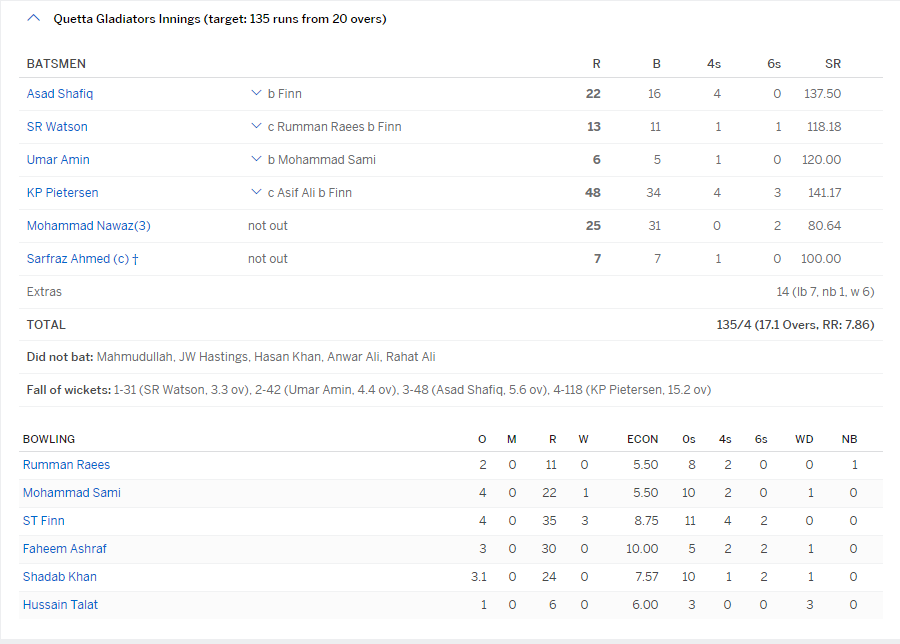Select Mohammad Nawaz(3) in the batsmen list

coord(87,225)
